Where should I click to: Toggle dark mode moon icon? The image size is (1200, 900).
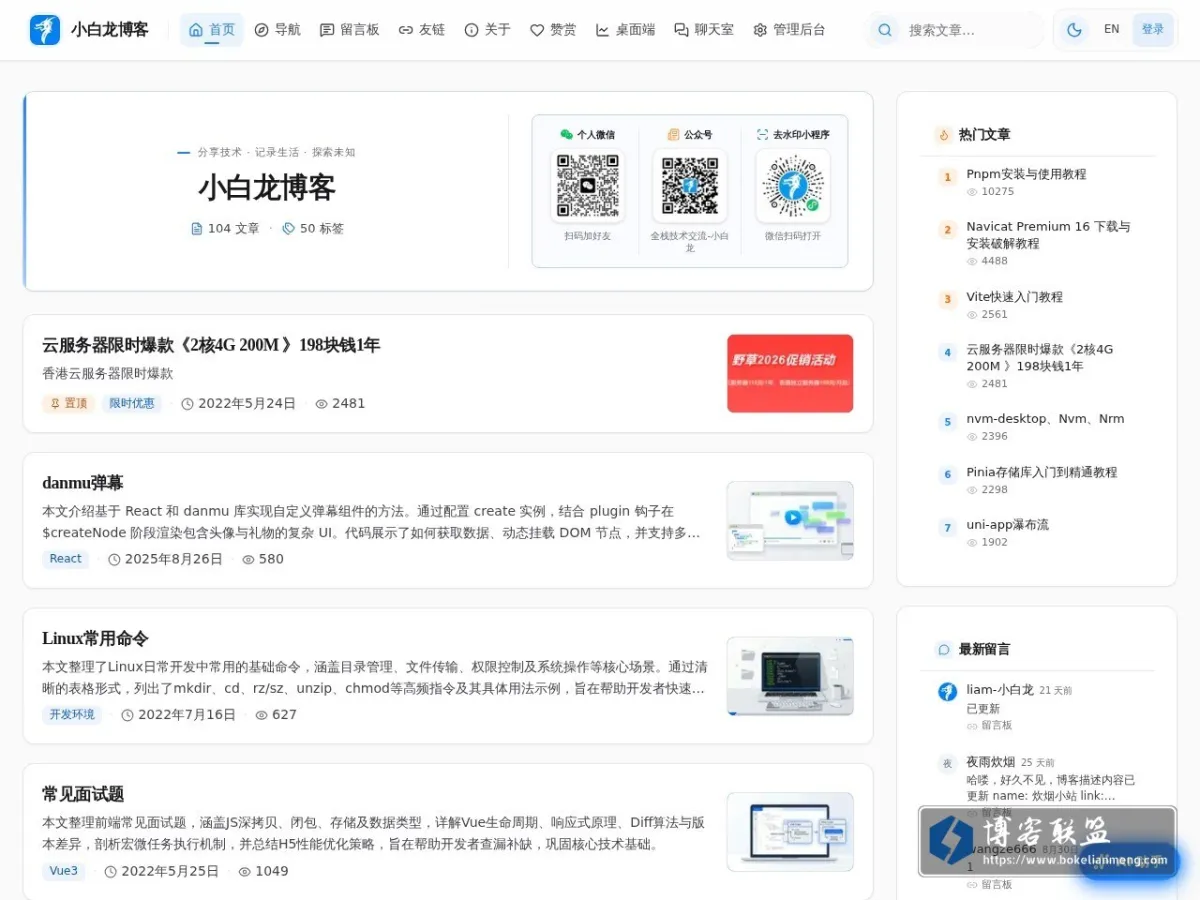point(1074,30)
